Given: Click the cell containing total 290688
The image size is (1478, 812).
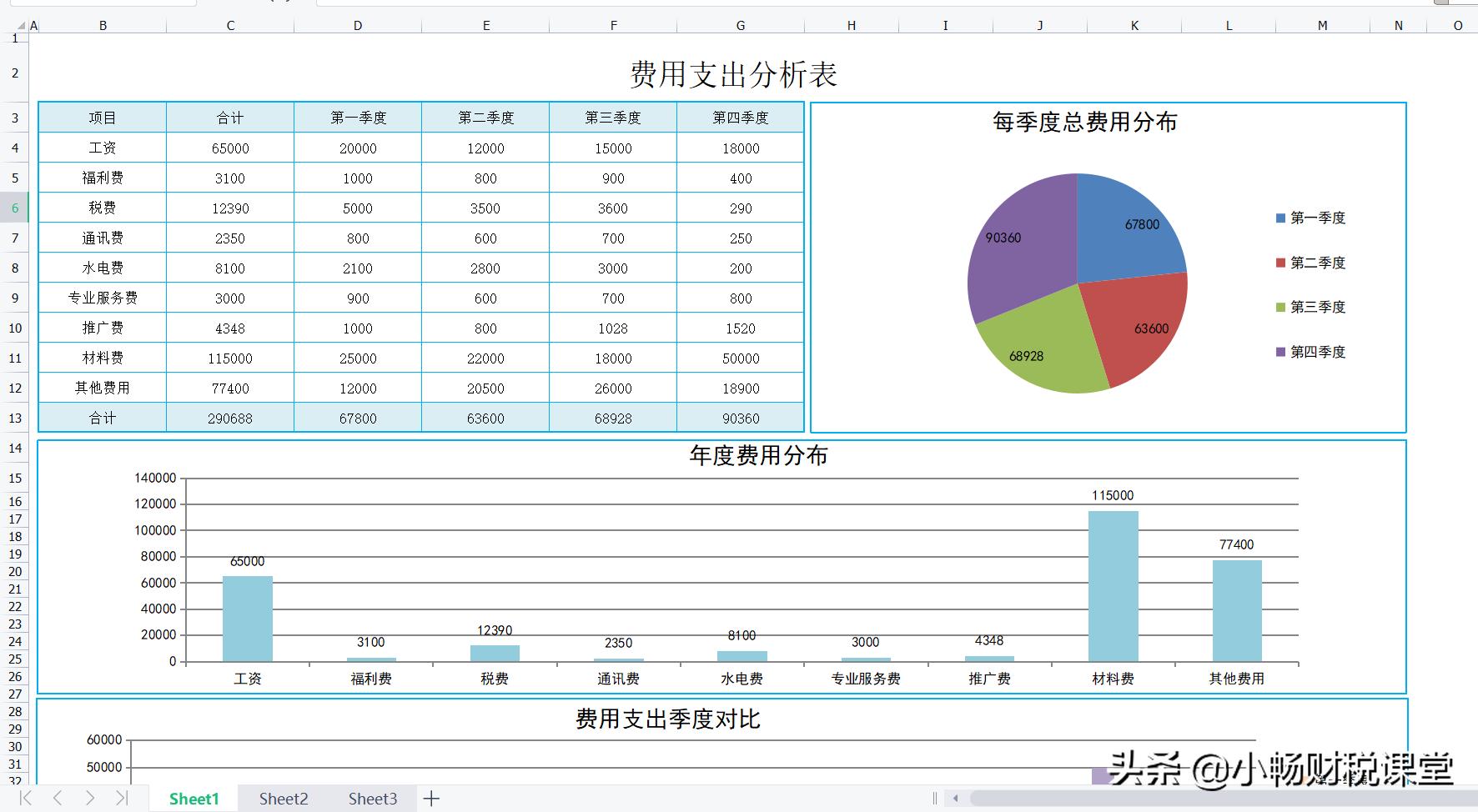Looking at the screenshot, I should [229, 418].
